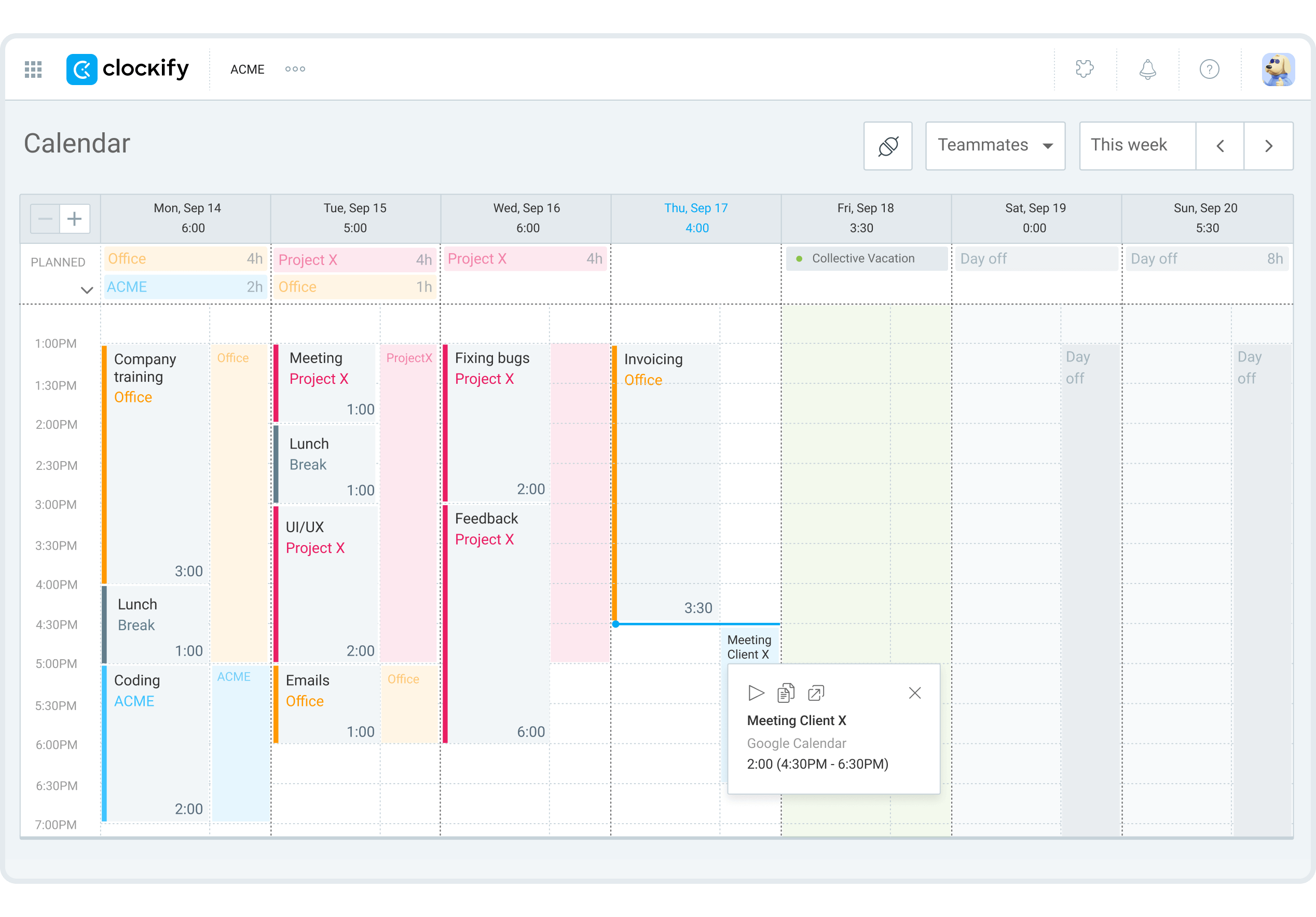Start a timer with the play icon for Meeting Client X
This screenshot has height=917, width=1316.
756,692
